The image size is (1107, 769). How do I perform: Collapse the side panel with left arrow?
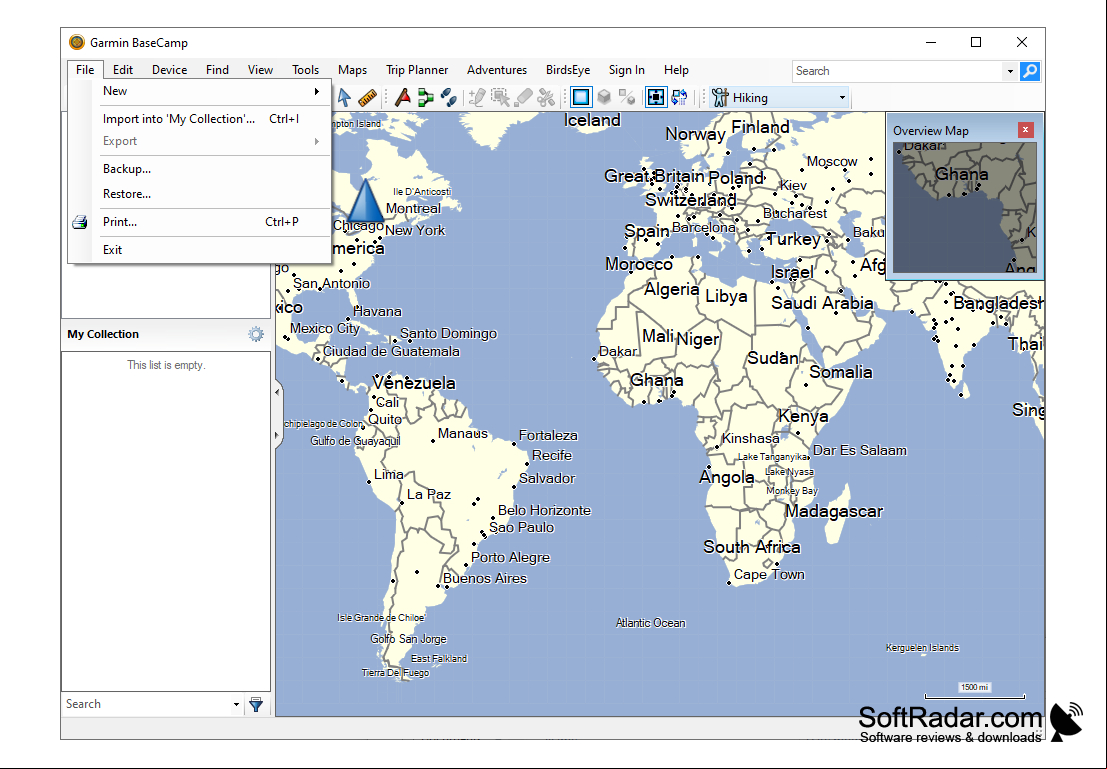pos(277,392)
